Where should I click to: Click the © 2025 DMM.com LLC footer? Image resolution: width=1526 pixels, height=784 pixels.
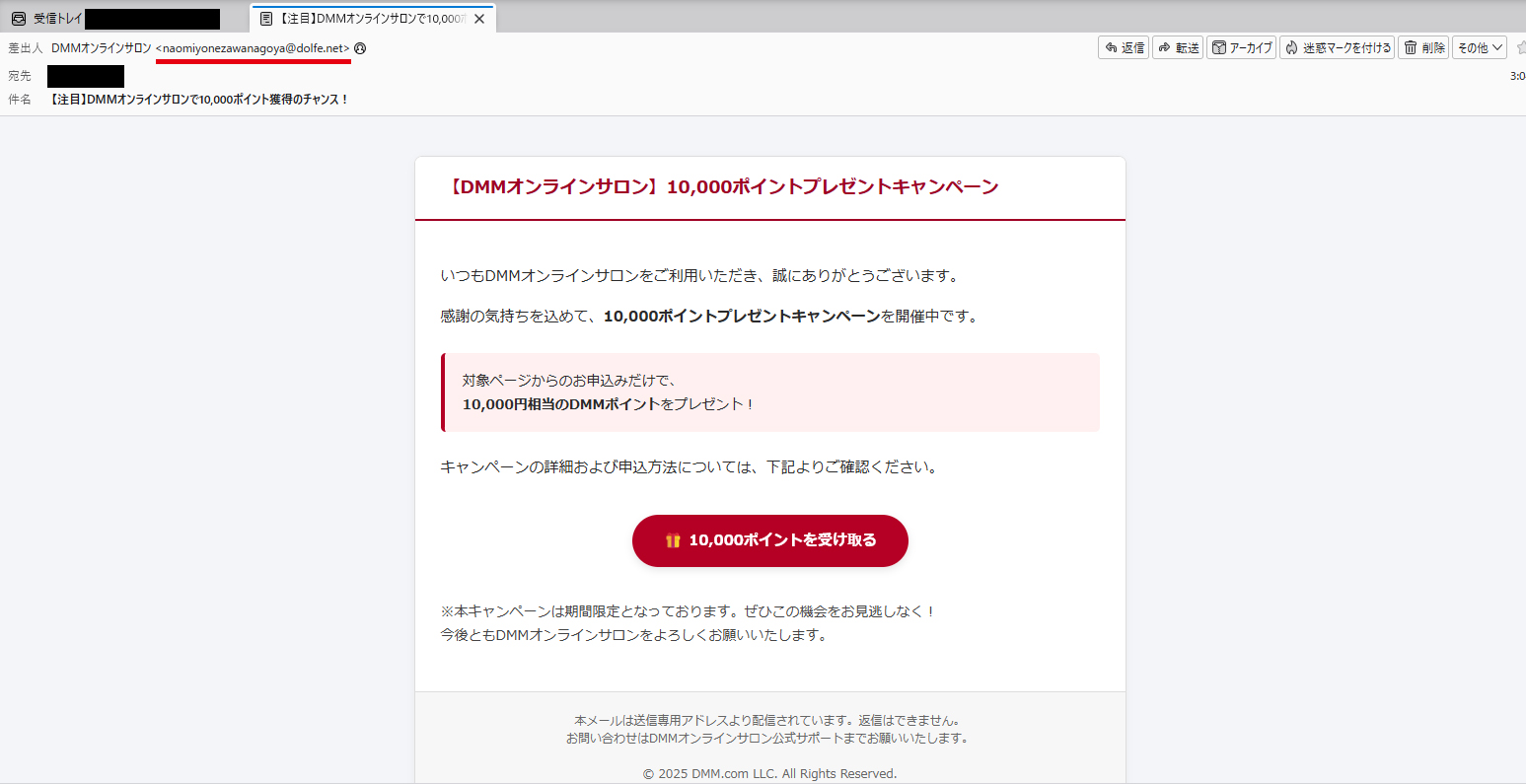point(769,773)
